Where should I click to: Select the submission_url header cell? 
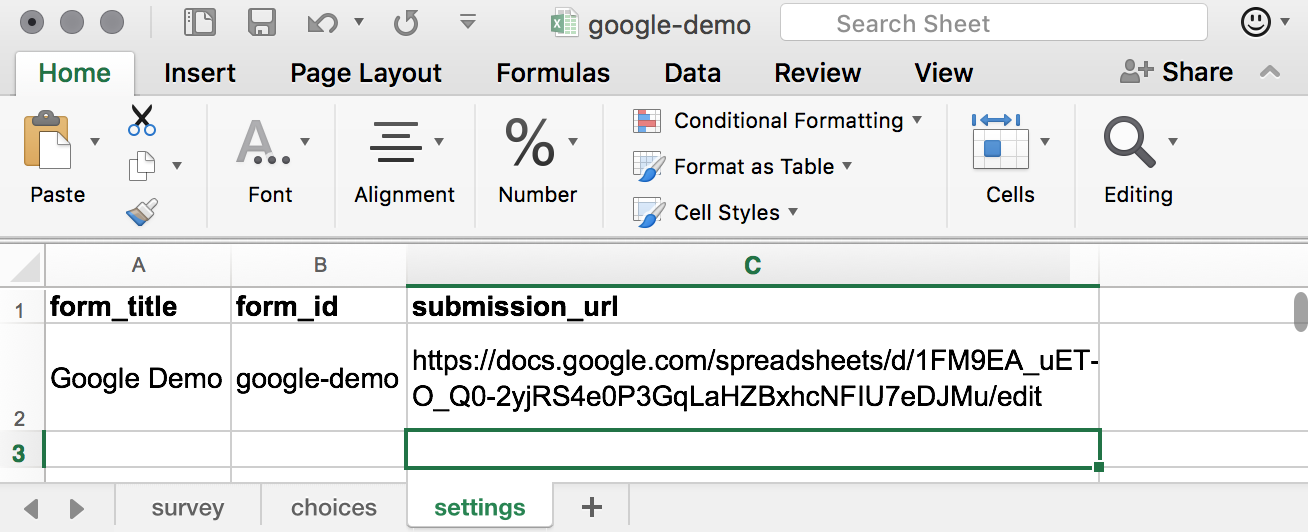(753, 306)
